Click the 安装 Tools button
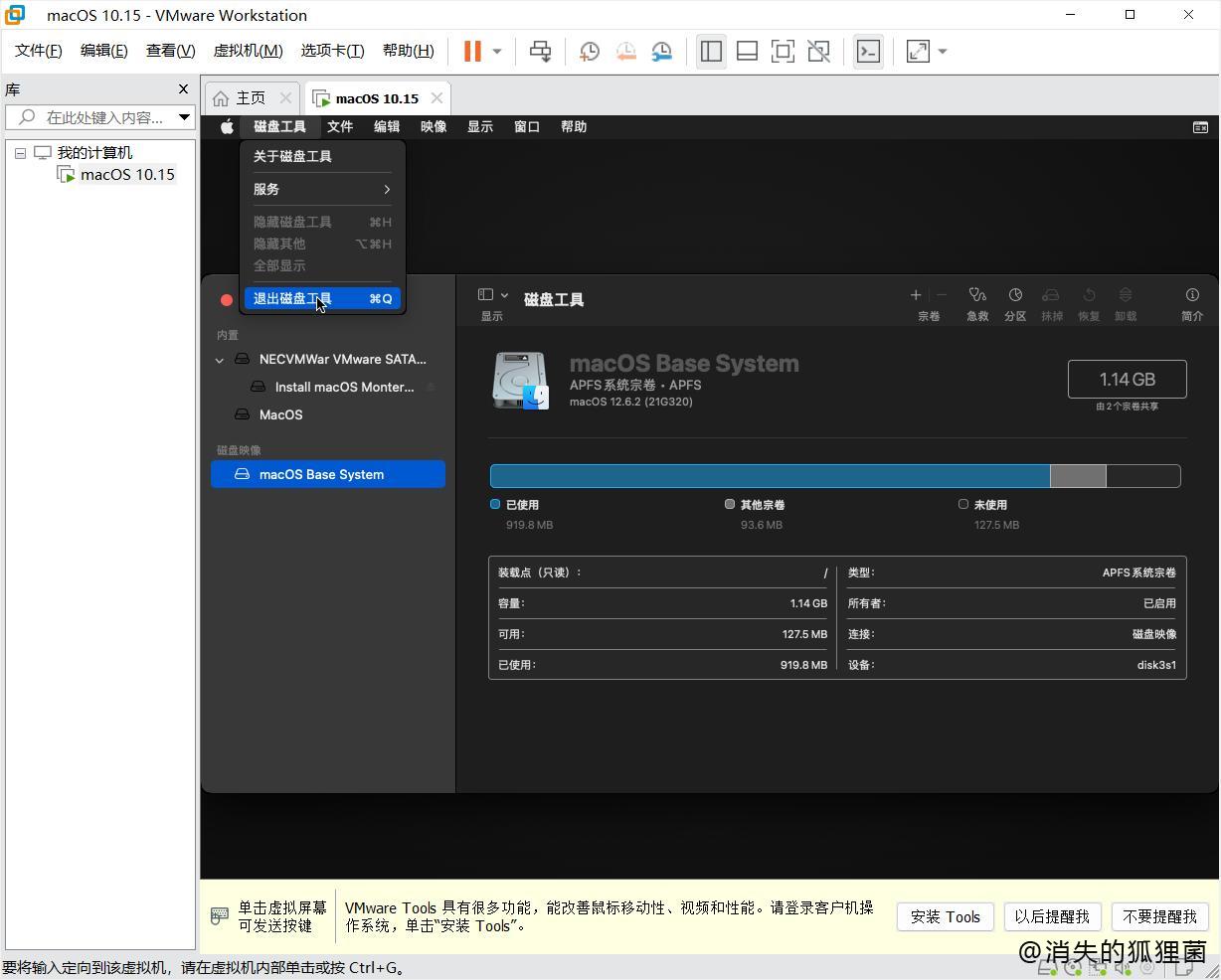Viewport: 1221px width, 980px height. pyautogui.click(x=946, y=916)
